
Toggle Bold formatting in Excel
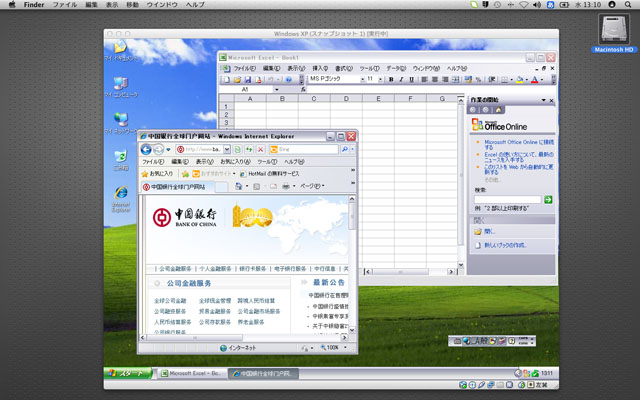pyautogui.click(x=391, y=80)
